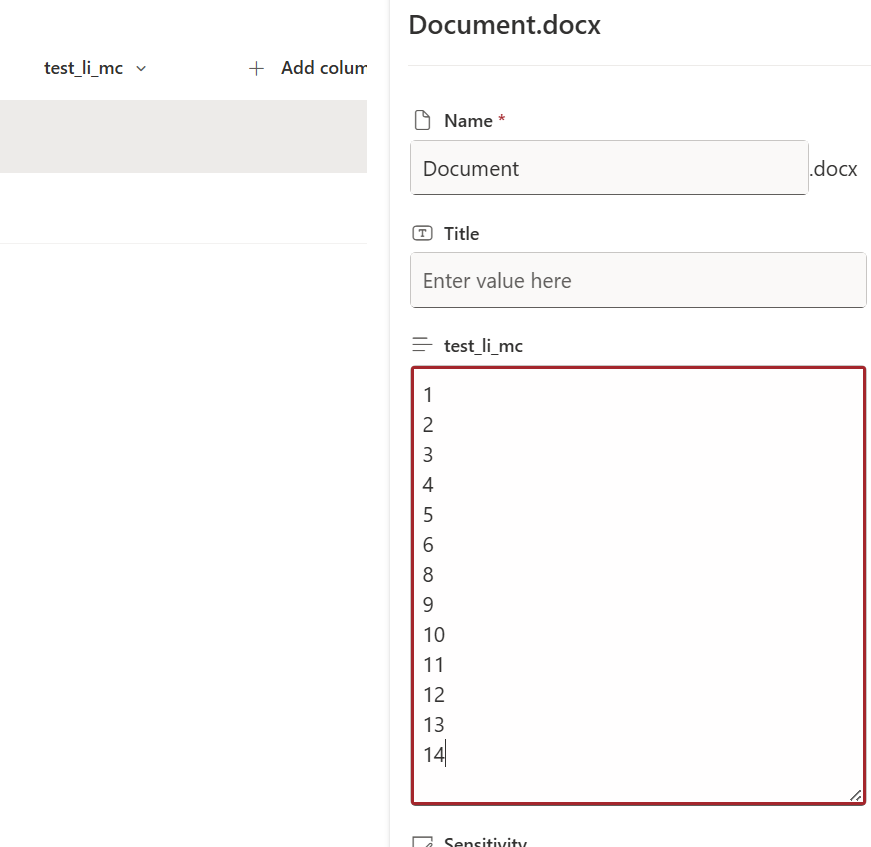
Task: Click the Title field showing Enter value here
Action: [x=637, y=280]
